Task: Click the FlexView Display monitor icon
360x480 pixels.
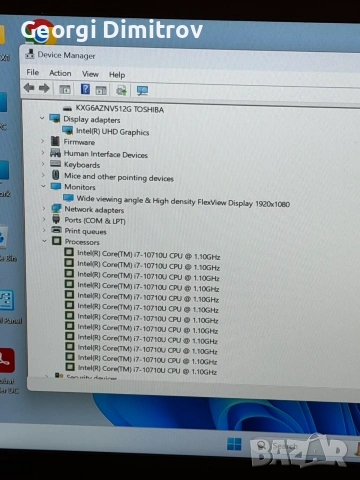Action: [68, 198]
